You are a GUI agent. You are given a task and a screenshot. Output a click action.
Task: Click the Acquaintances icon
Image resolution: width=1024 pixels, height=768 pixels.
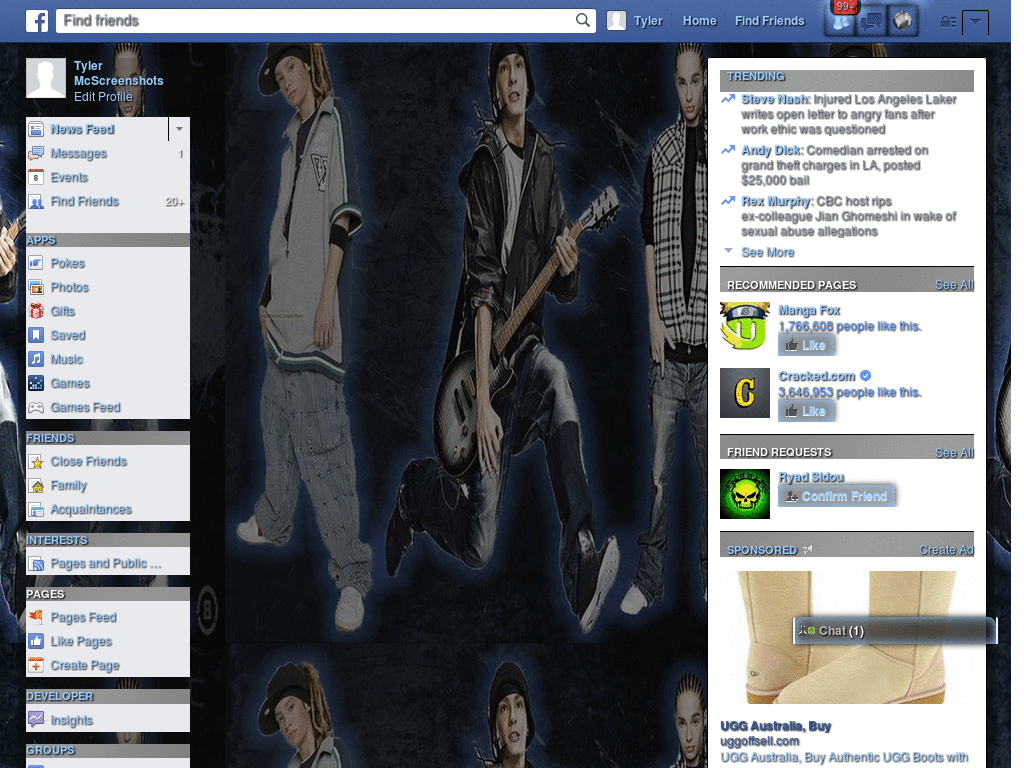pos(36,509)
